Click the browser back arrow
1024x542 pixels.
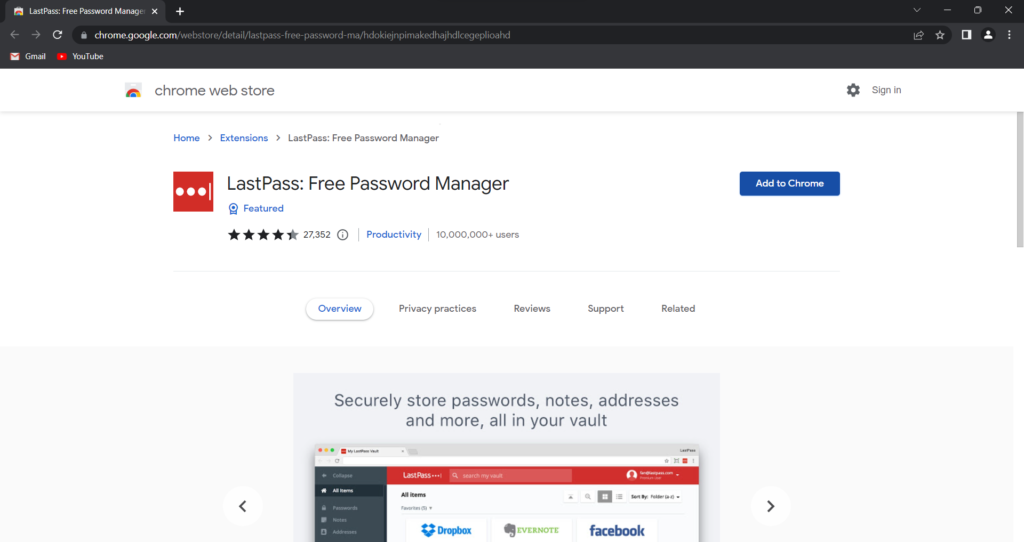coord(14,35)
